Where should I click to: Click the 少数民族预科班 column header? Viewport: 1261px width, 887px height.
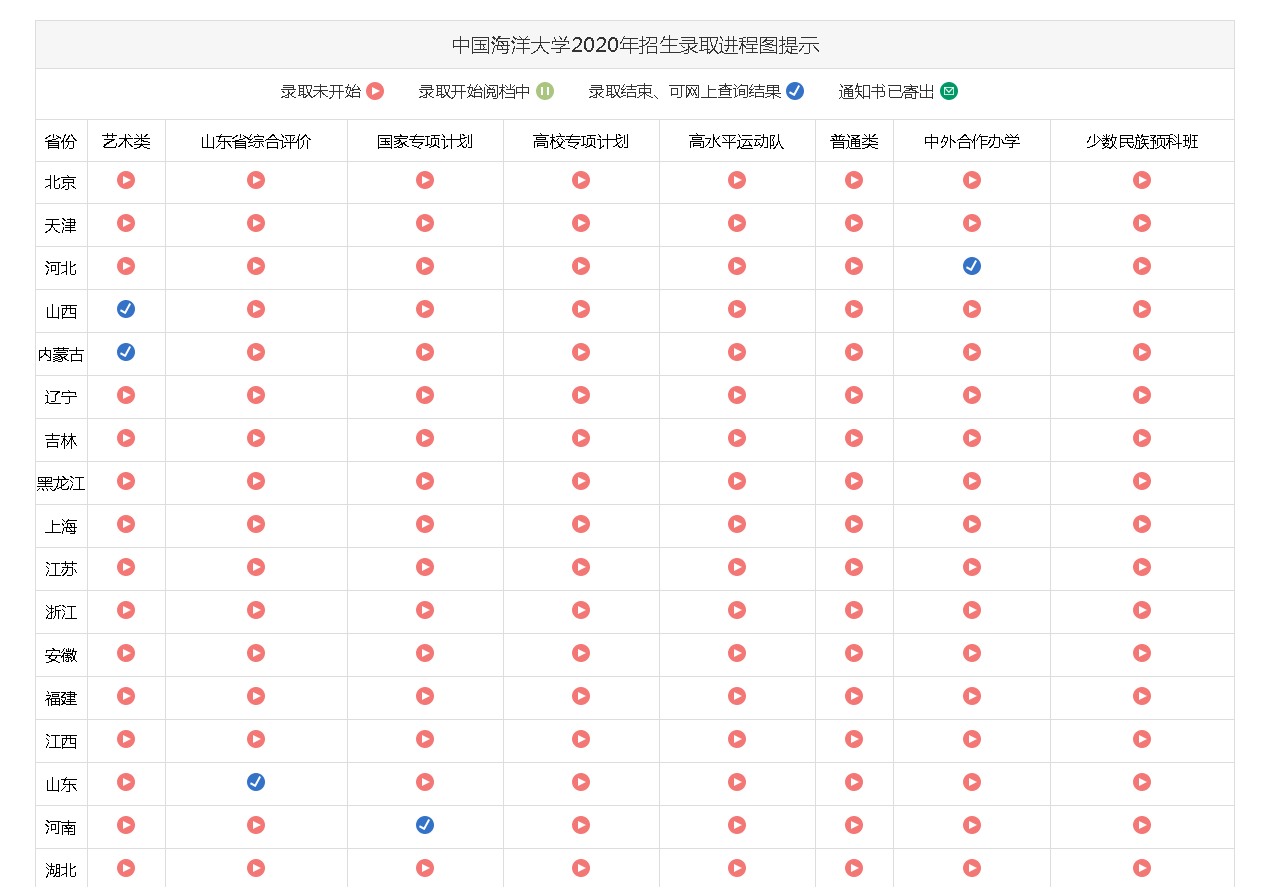(1142, 142)
